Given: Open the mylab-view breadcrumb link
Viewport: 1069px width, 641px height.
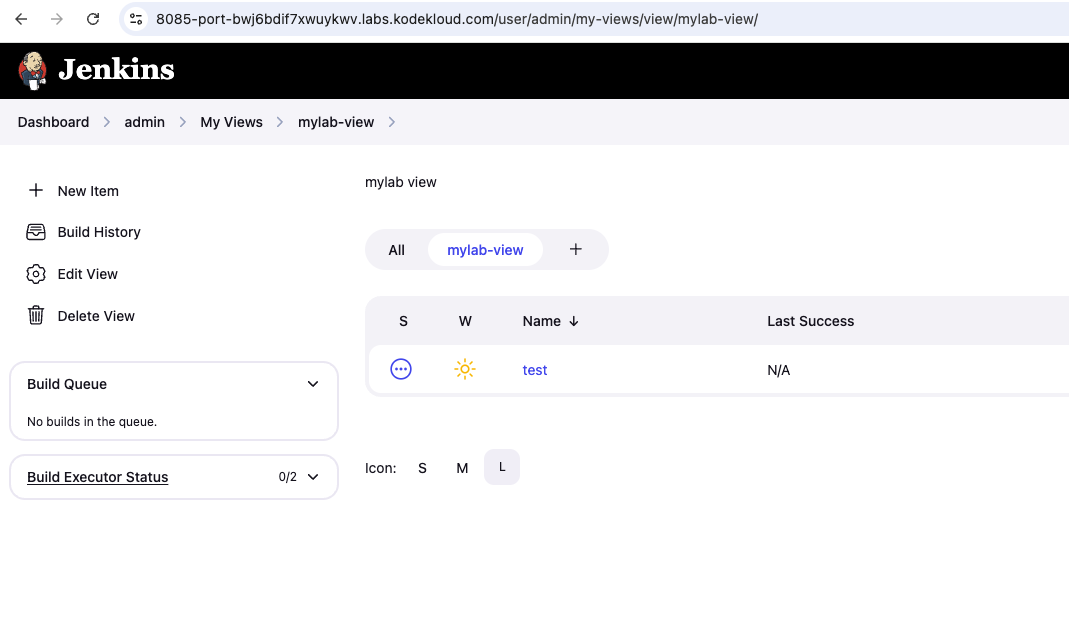Looking at the screenshot, I should click(x=336, y=122).
